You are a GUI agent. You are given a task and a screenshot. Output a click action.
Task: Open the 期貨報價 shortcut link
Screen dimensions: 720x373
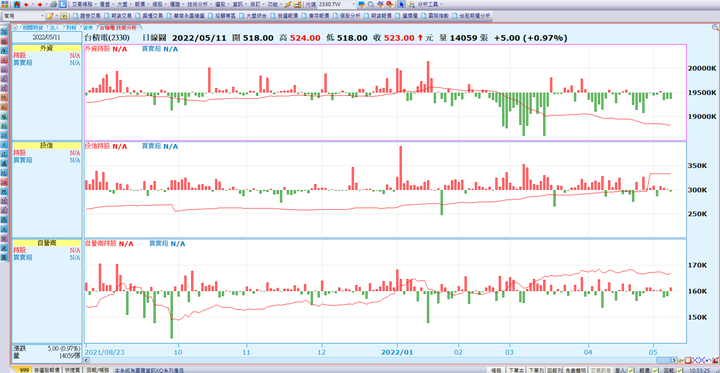[x=377, y=16]
